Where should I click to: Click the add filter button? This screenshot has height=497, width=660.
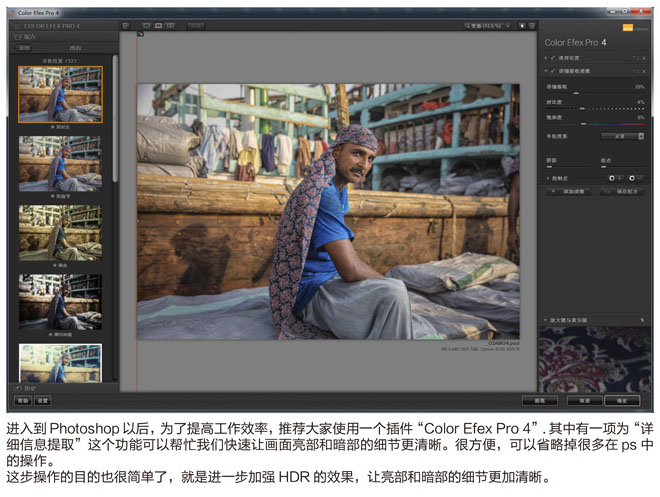570,191
